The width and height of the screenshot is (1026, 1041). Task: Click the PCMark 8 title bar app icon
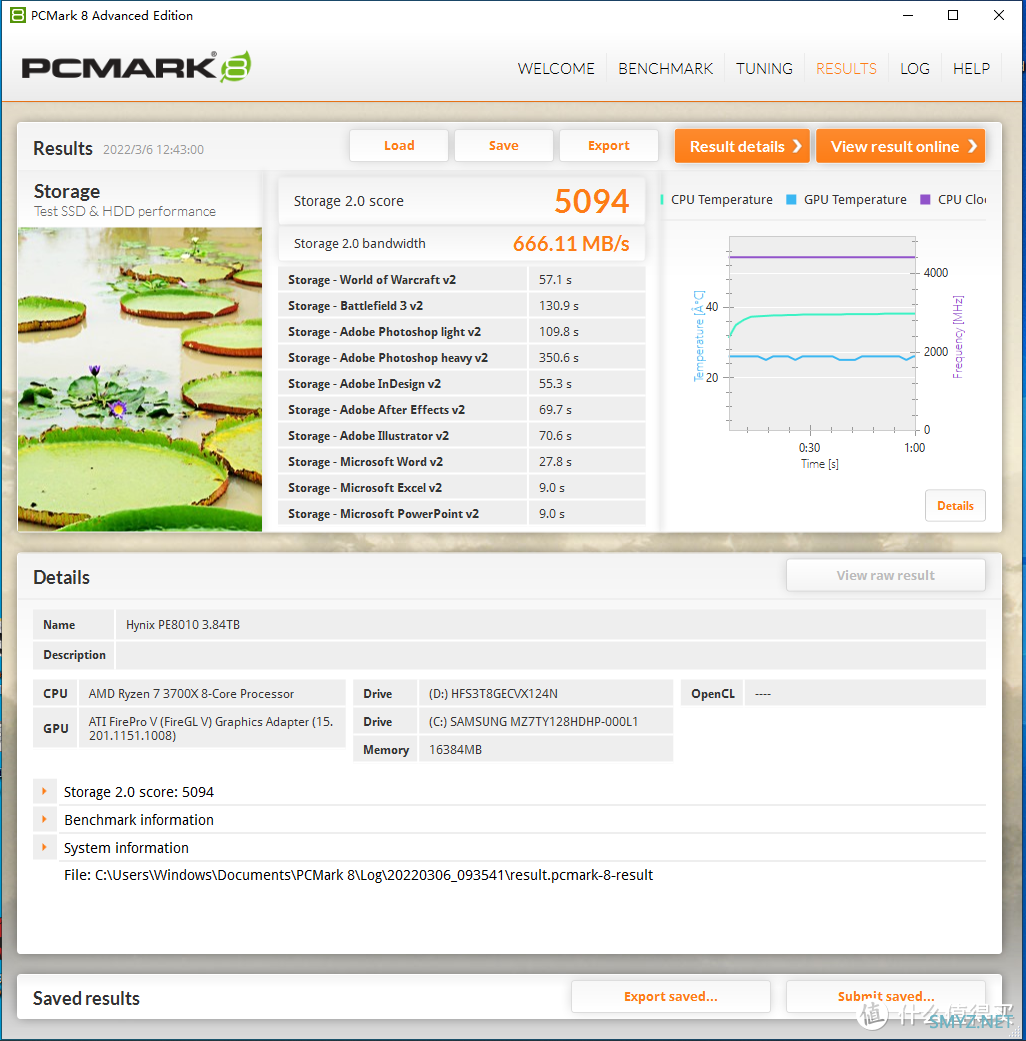coord(18,15)
